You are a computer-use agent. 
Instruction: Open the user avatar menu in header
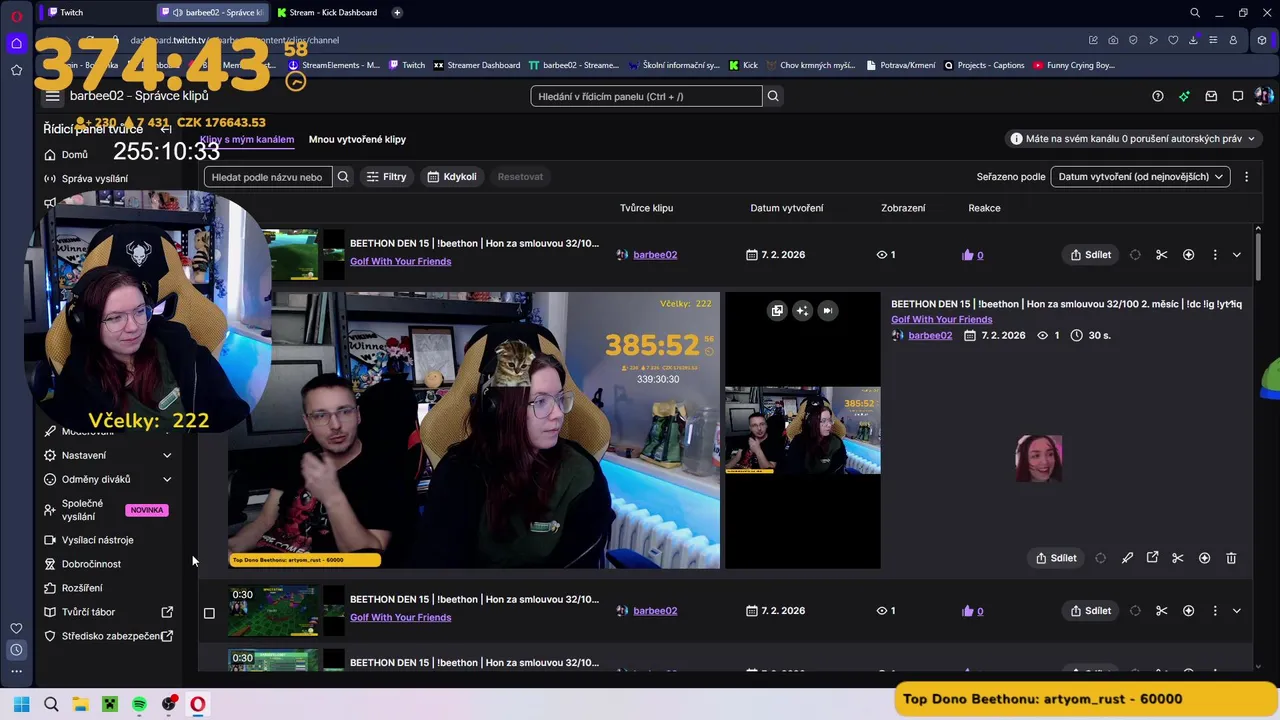[1264, 96]
